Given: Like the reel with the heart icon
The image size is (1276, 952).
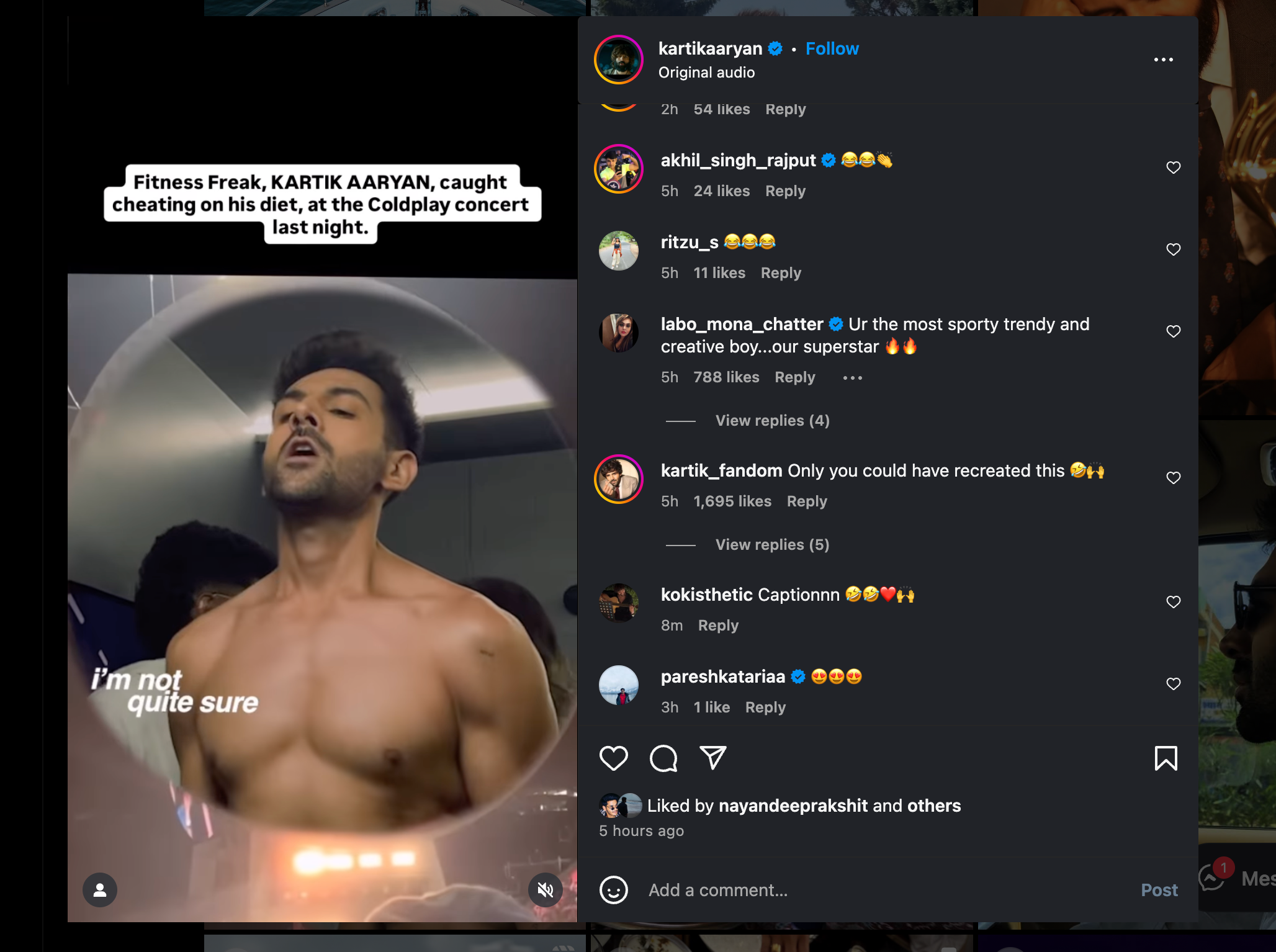Looking at the screenshot, I should coord(614,758).
